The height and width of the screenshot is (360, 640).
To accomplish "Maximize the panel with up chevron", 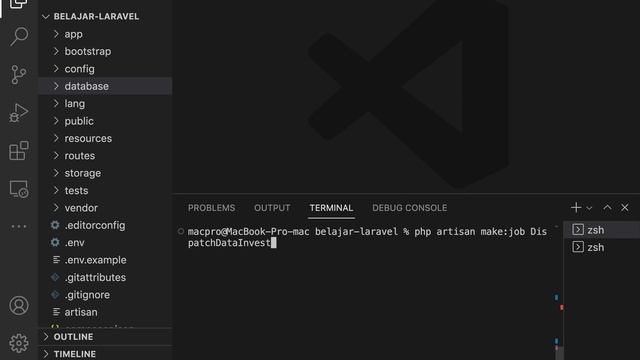I will pyautogui.click(x=607, y=207).
